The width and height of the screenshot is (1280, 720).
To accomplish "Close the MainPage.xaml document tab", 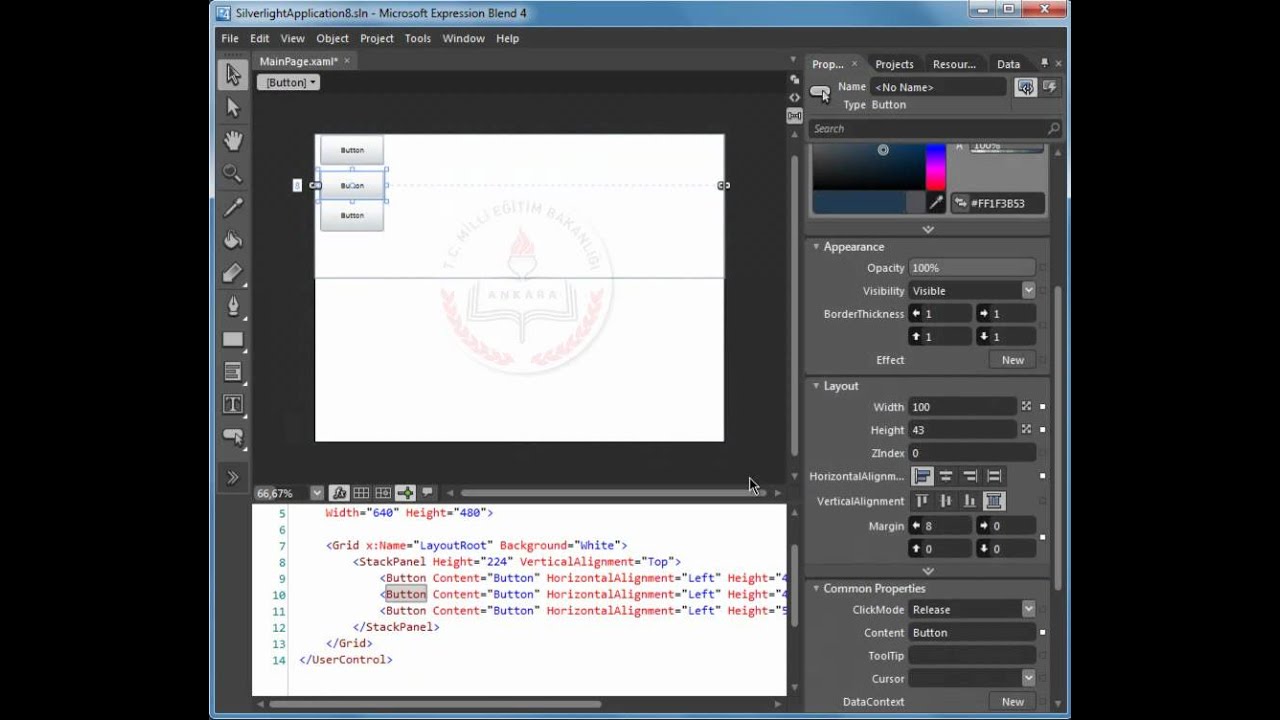I will [x=347, y=61].
